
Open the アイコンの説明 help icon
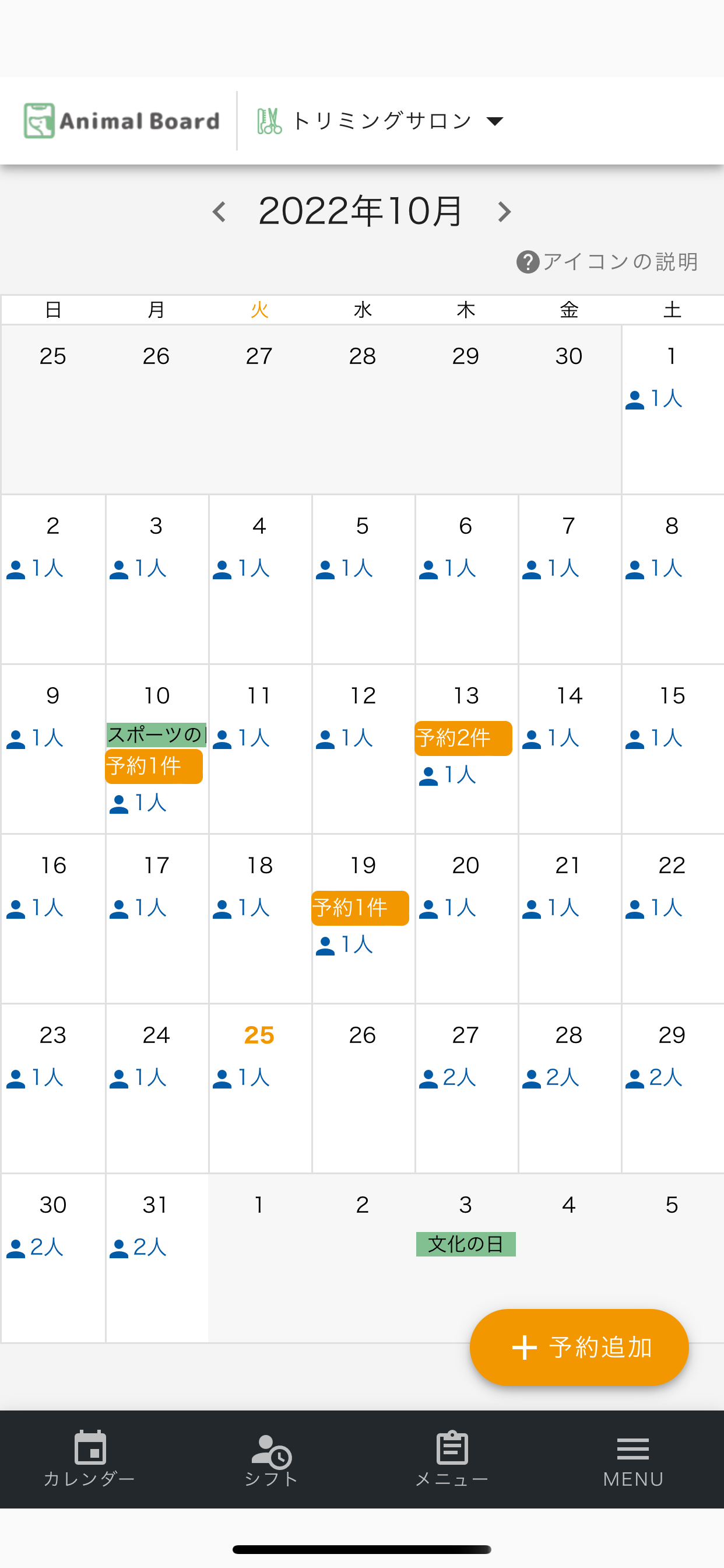pyautogui.click(x=528, y=262)
